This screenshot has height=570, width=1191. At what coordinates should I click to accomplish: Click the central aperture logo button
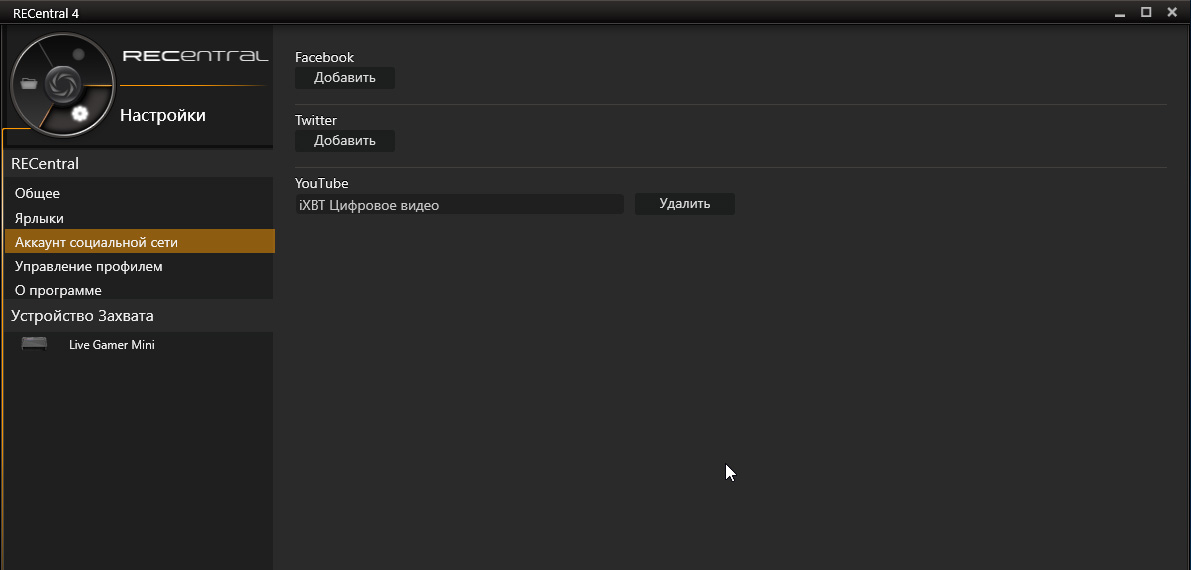click(x=61, y=83)
